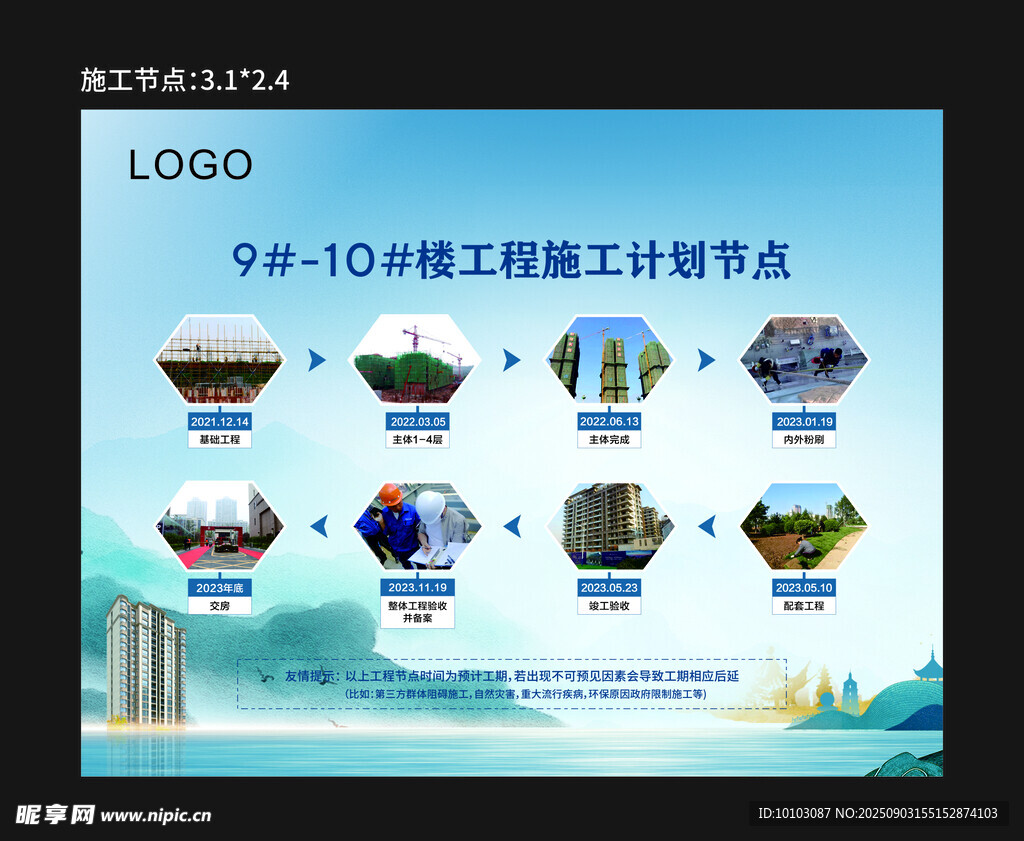Select the 交房 red carpet hexagon photo
Viewport: 1024px width, 841px height.
pos(220,526)
